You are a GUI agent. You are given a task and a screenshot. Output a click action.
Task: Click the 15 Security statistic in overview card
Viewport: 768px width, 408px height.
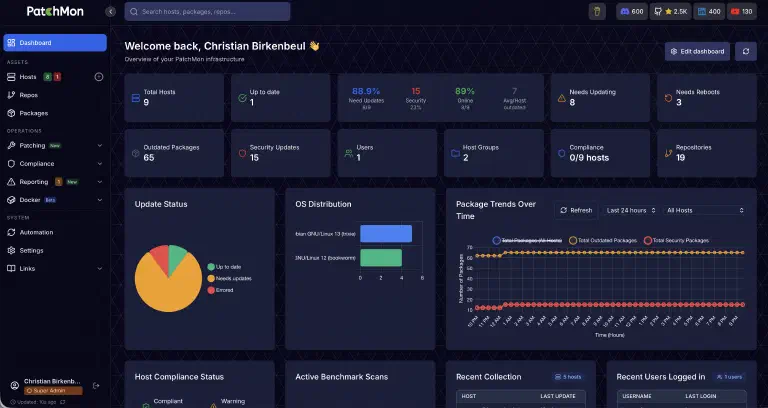click(416, 97)
